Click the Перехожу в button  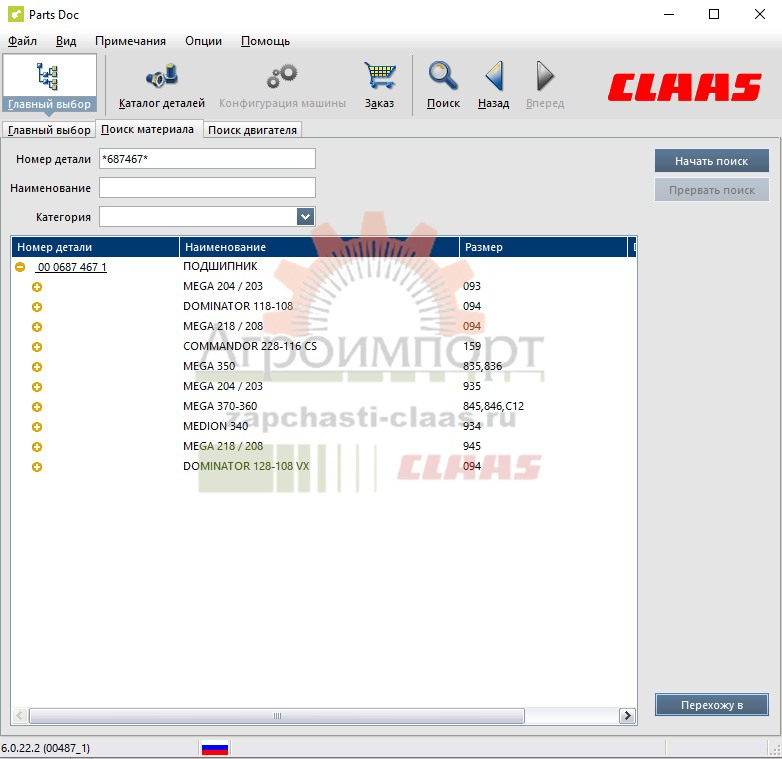[x=712, y=705]
